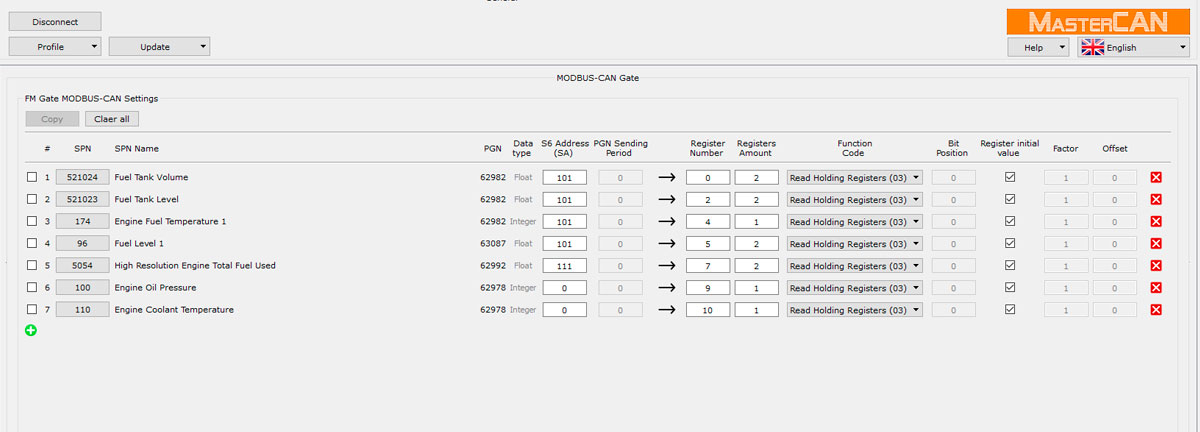Image resolution: width=1200 pixels, height=432 pixels.
Task: Edit Registers Amount field for Engine Fuel Temperature 1
Action: tap(756, 221)
